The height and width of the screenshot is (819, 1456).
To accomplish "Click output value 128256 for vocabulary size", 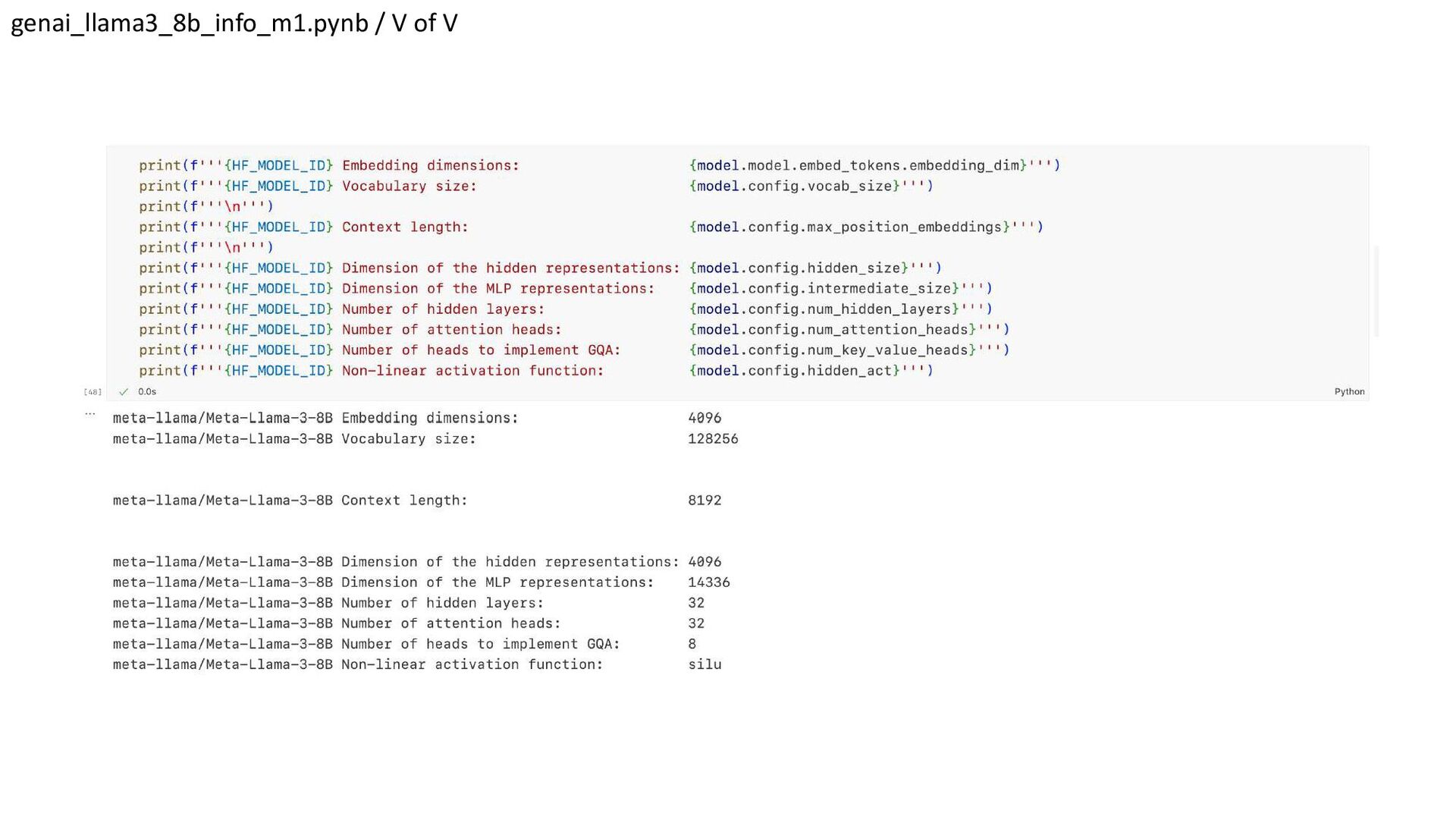I will (x=713, y=439).
